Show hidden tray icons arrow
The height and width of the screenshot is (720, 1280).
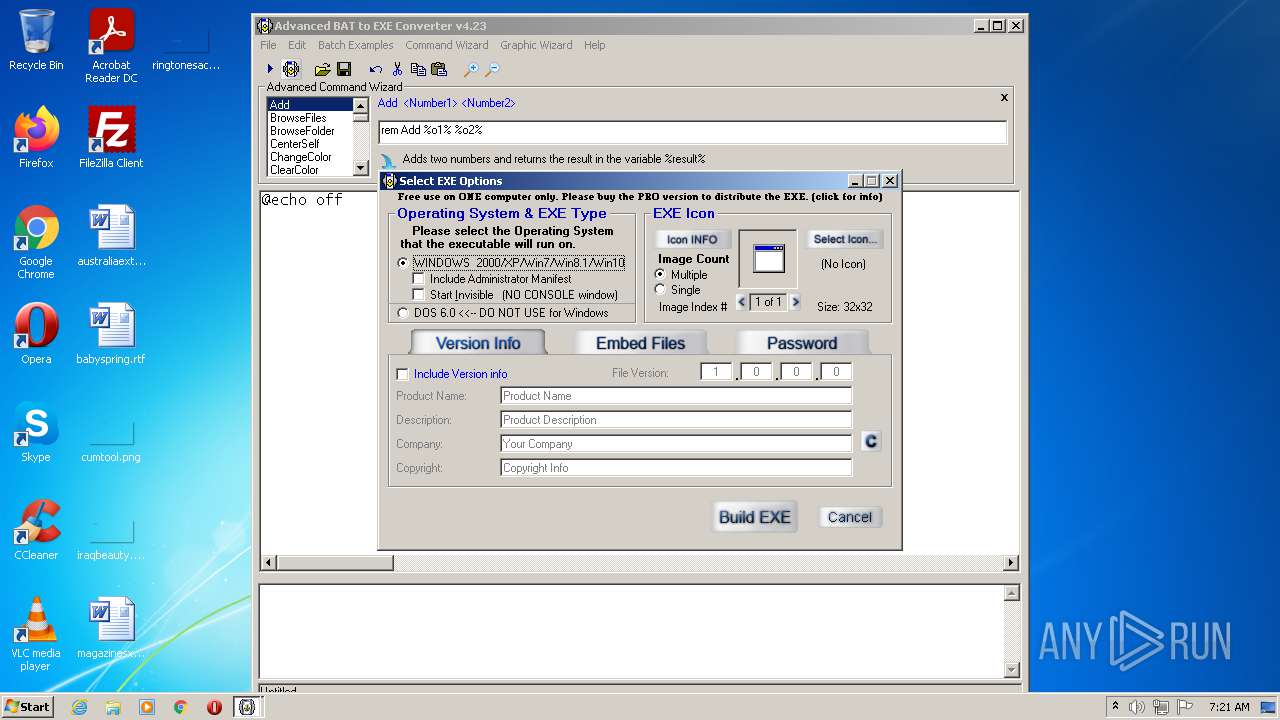coord(1115,707)
